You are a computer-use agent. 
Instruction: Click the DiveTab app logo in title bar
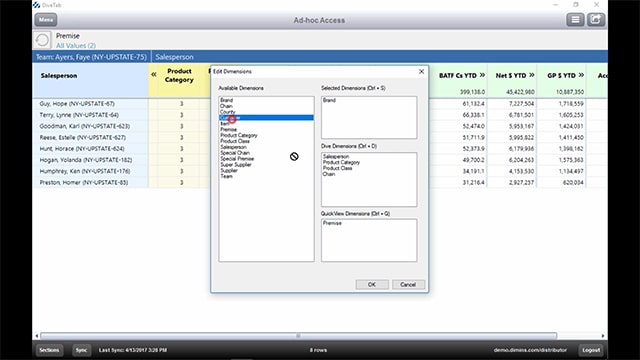37,5
